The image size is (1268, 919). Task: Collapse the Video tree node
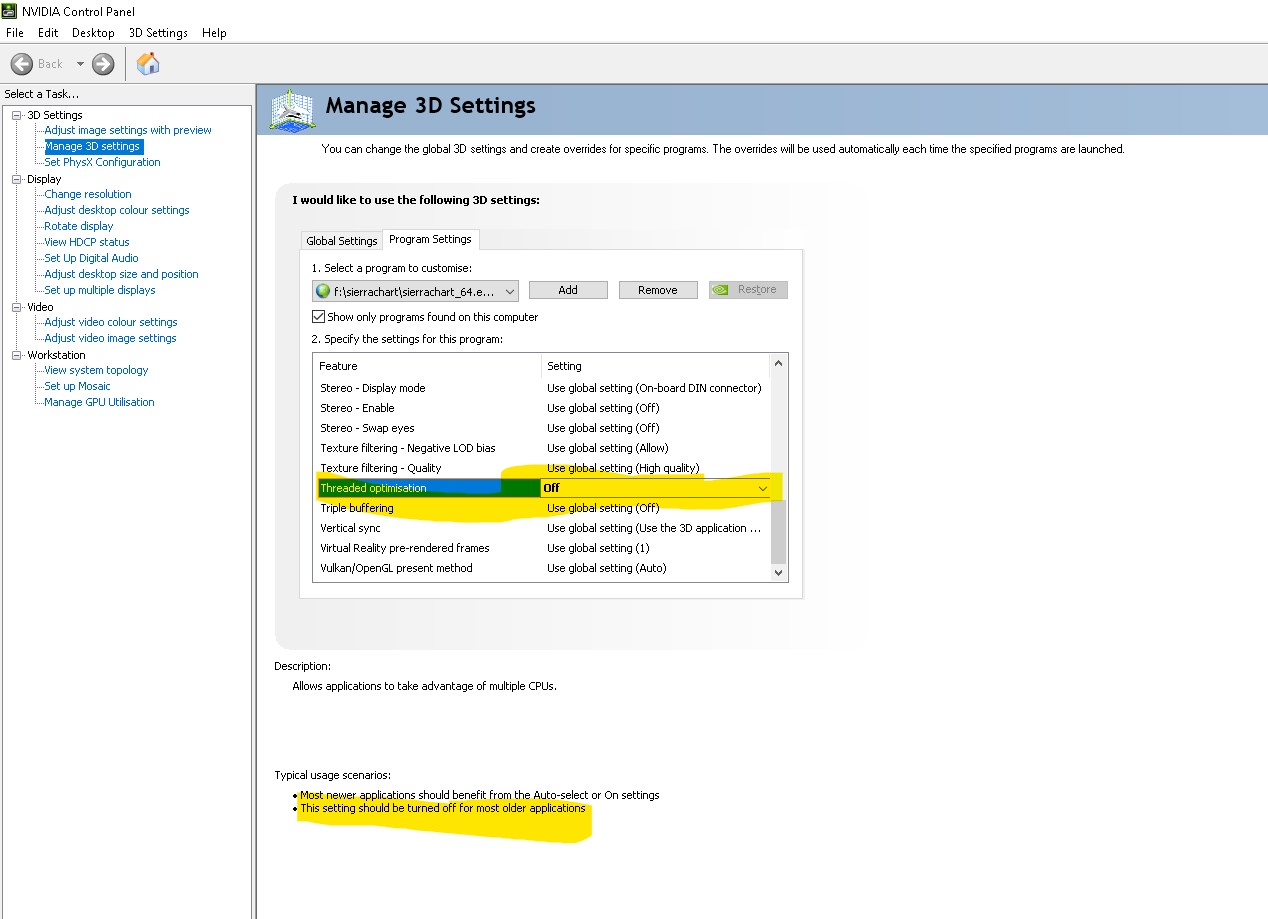pos(17,307)
